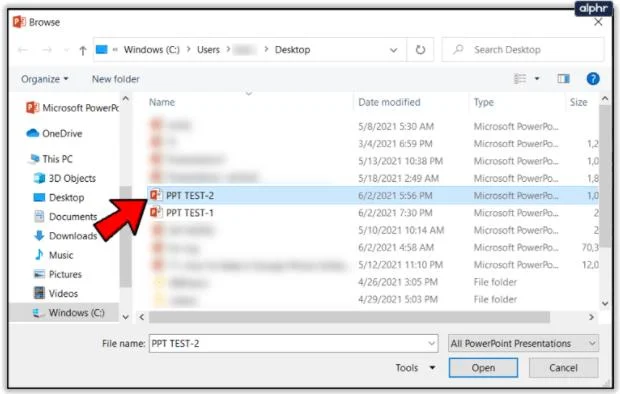Create a New folder

(115, 79)
